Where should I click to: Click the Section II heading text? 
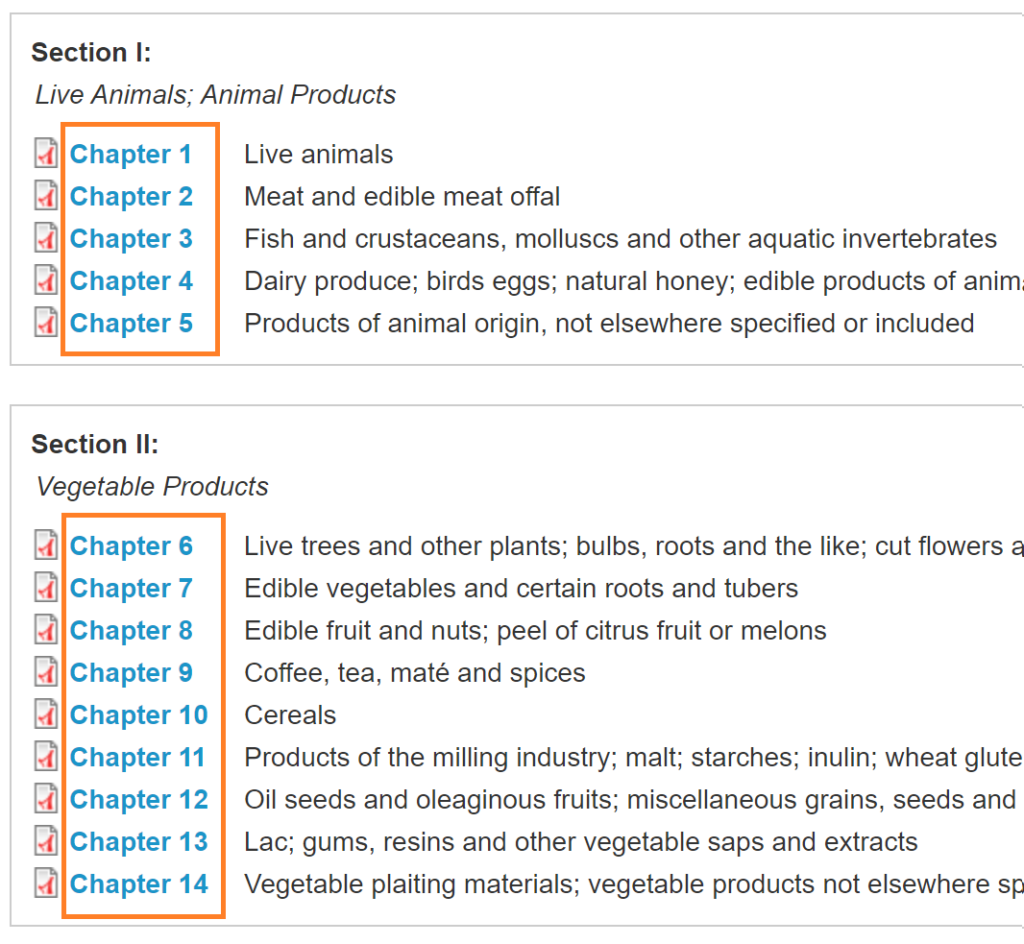[x=95, y=444]
